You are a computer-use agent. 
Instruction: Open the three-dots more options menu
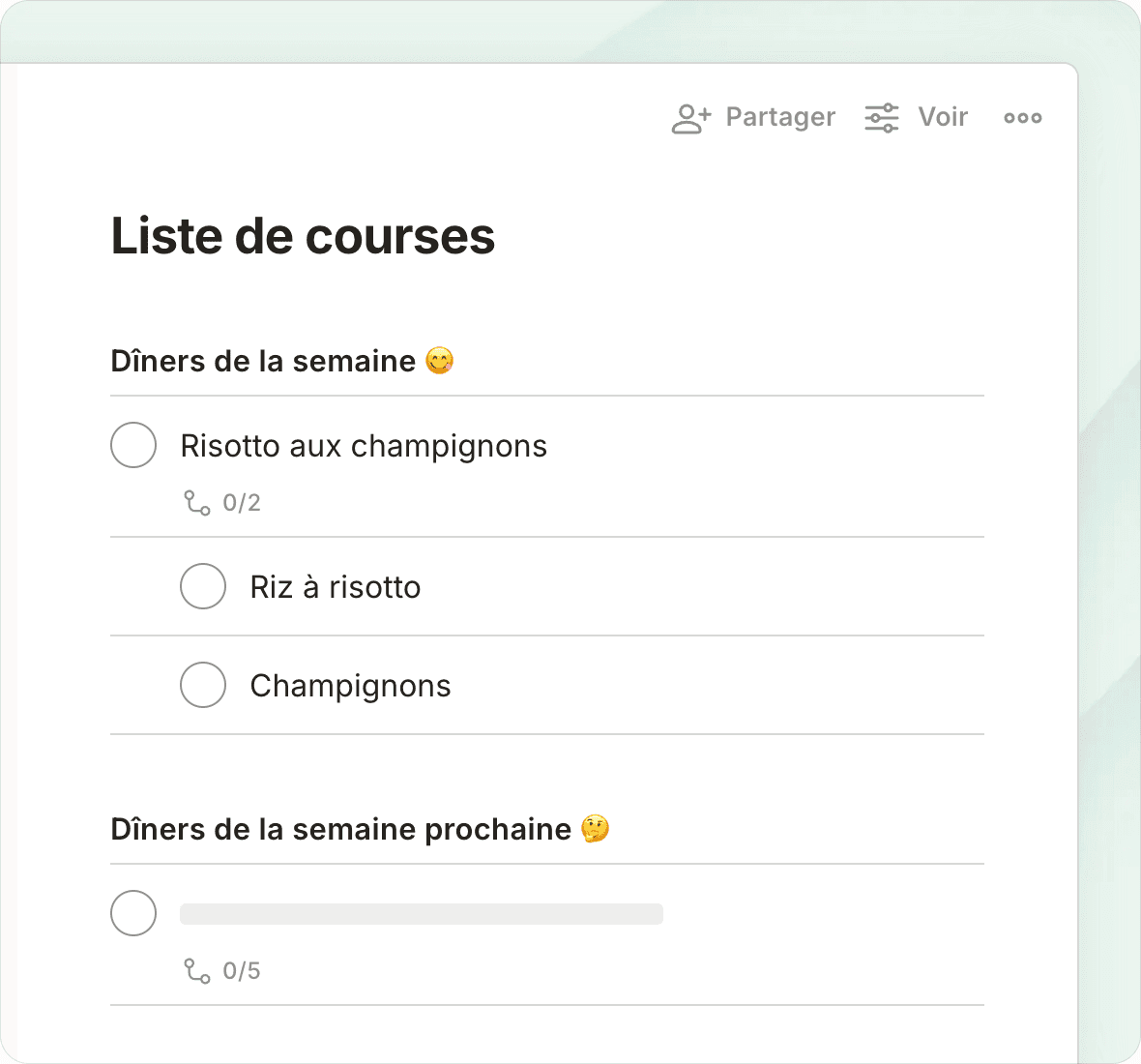point(1022,118)
